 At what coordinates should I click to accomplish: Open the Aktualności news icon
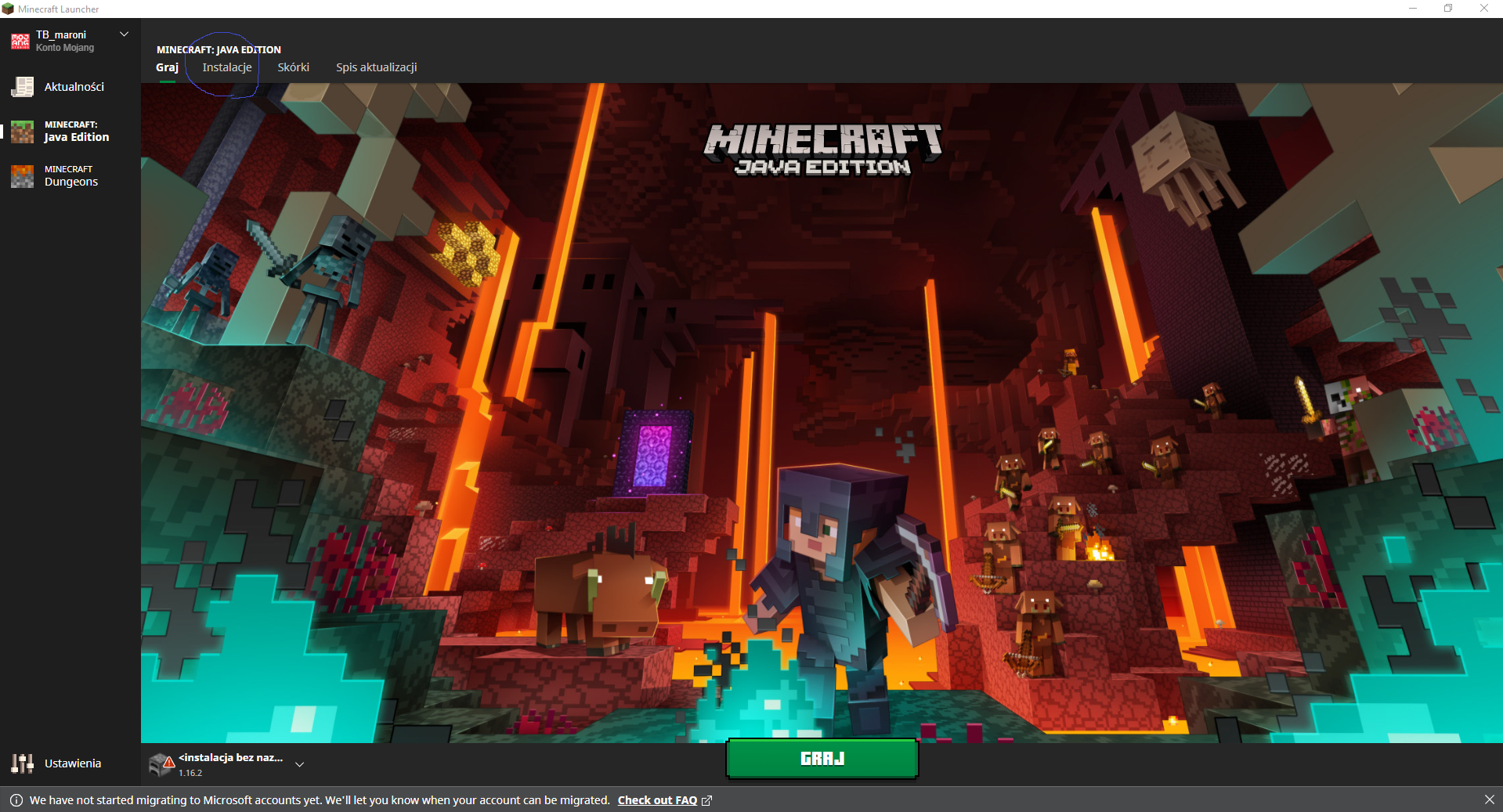(23, 87)
